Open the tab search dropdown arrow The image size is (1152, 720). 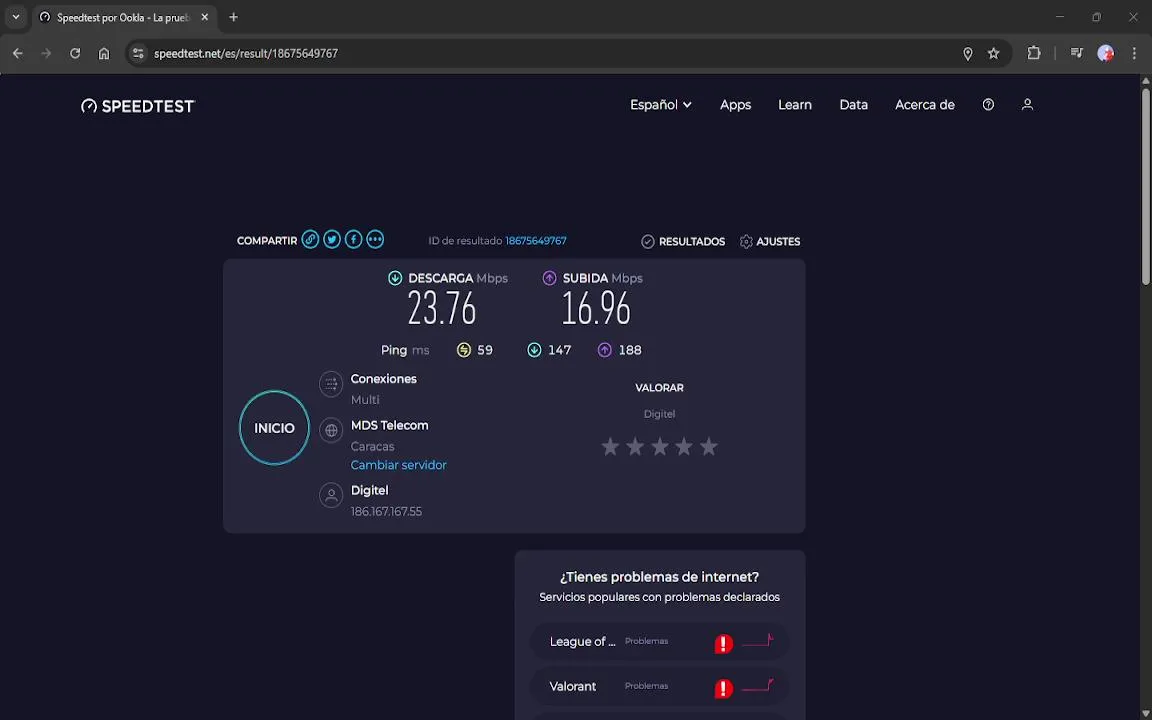click(x=15, y=17)
